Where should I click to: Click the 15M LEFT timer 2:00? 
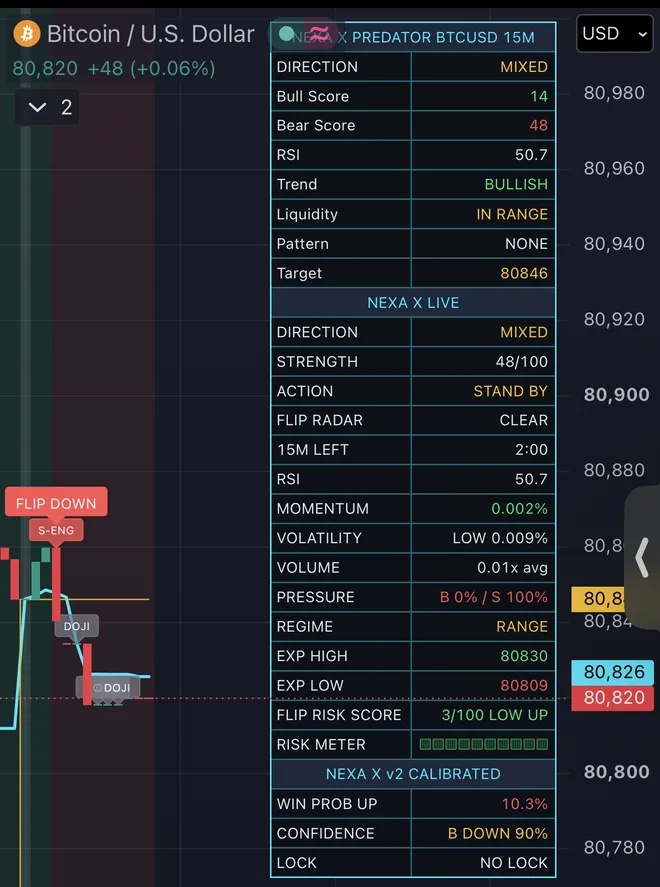(x=531, y=450)
